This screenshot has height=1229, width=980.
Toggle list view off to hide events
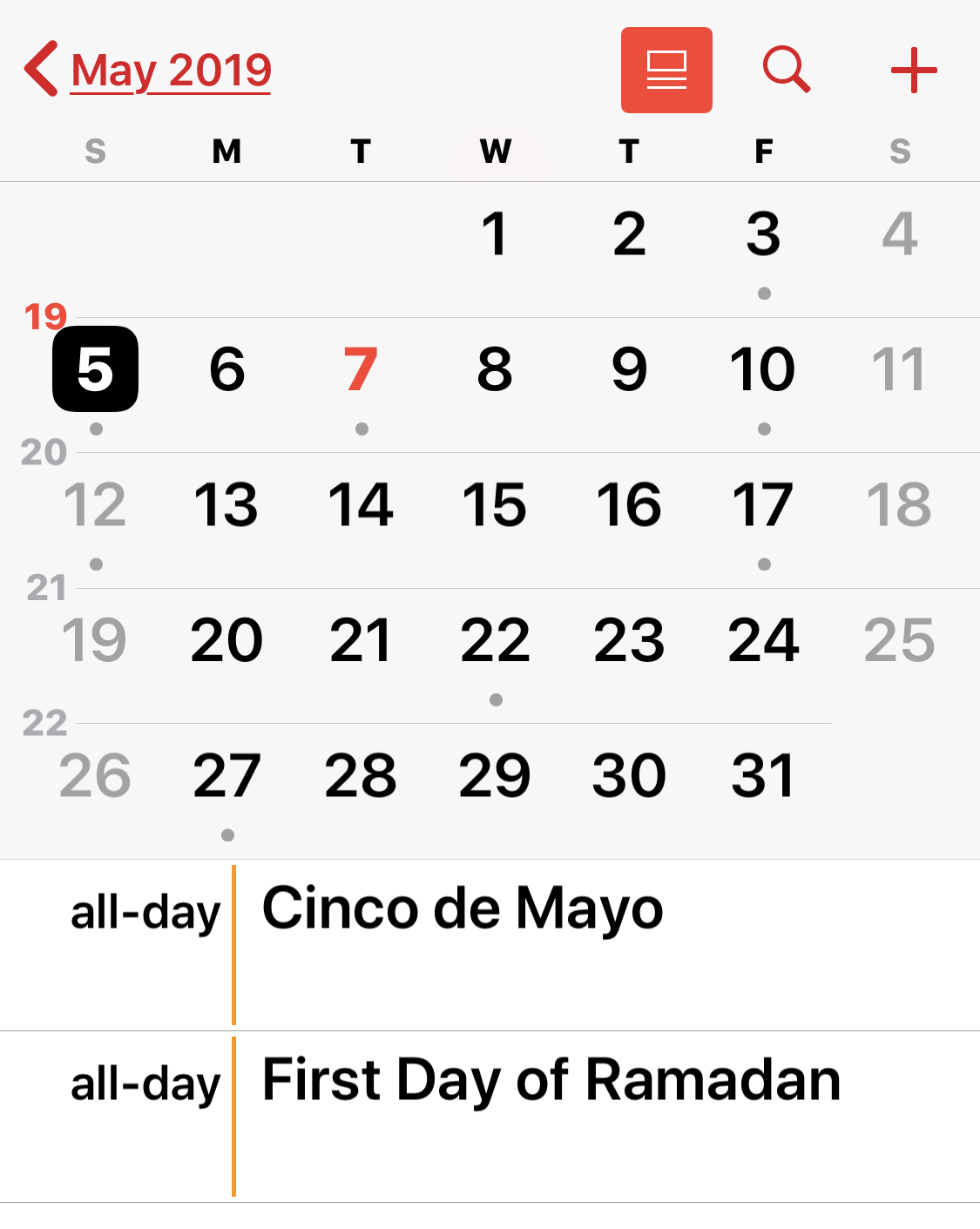(x=666, y=70)
